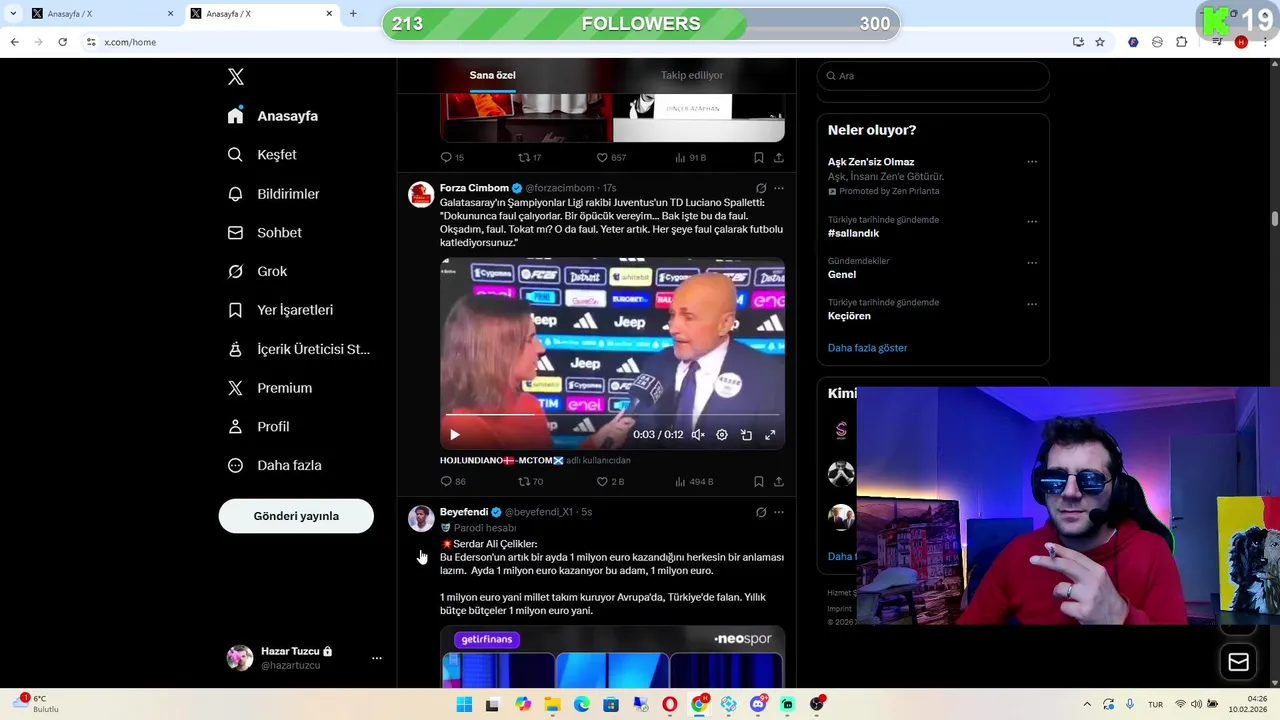The image size is (1280, 720).
Task: Open video settings gear
Action: point(722,435)
